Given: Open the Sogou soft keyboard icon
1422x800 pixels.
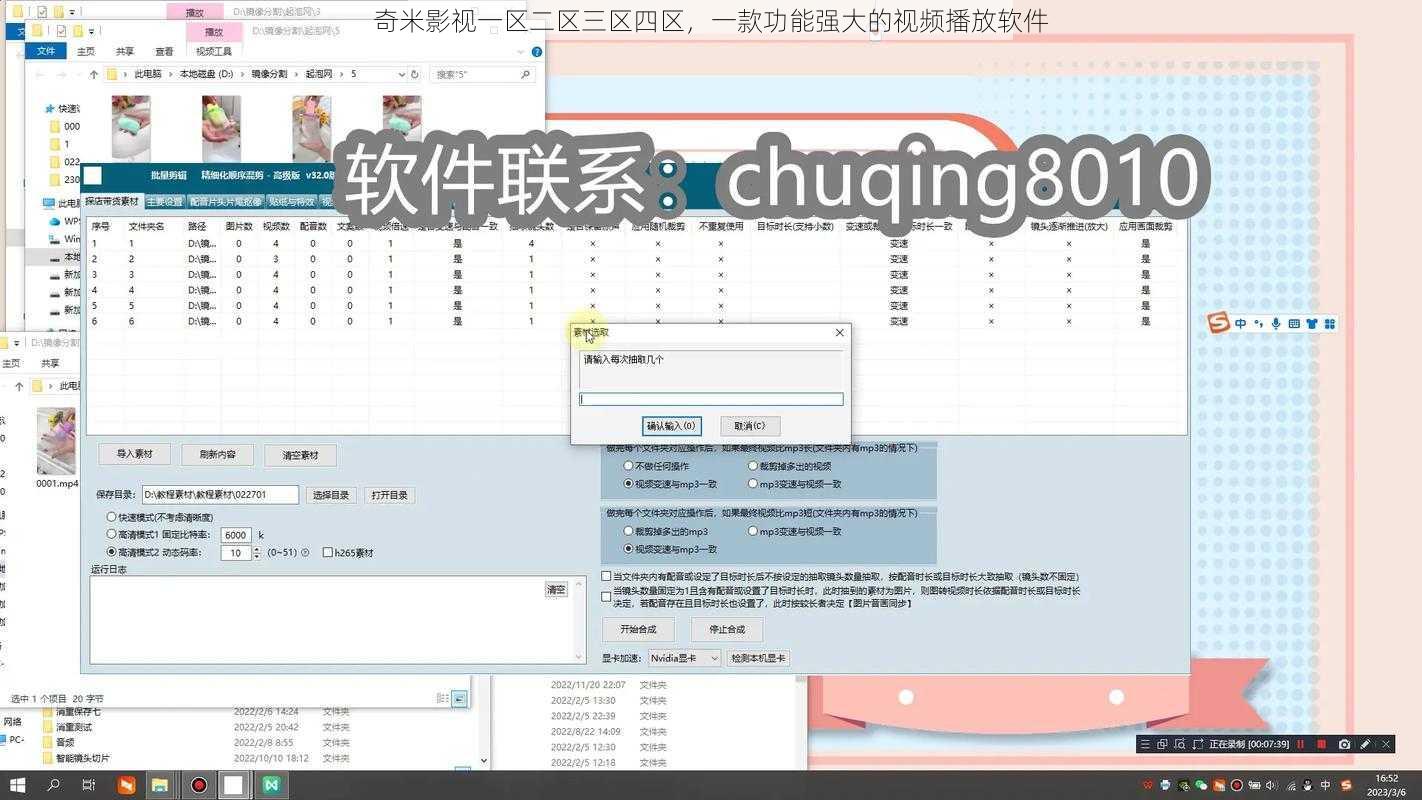Looking at the screenshot, I should pyautogui.click(x=1293, y=324).
